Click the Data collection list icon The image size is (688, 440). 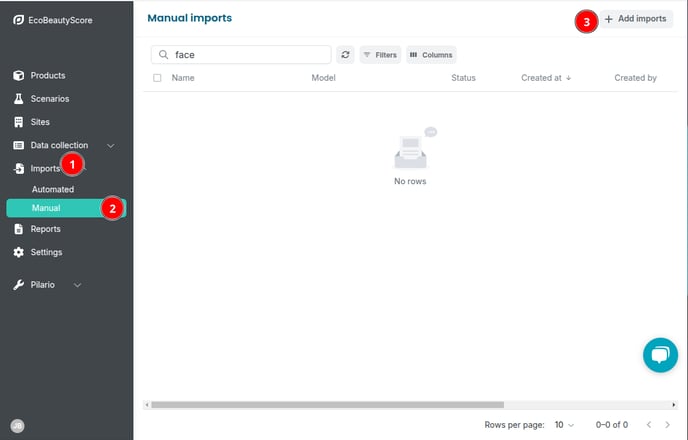pos(18,145)
